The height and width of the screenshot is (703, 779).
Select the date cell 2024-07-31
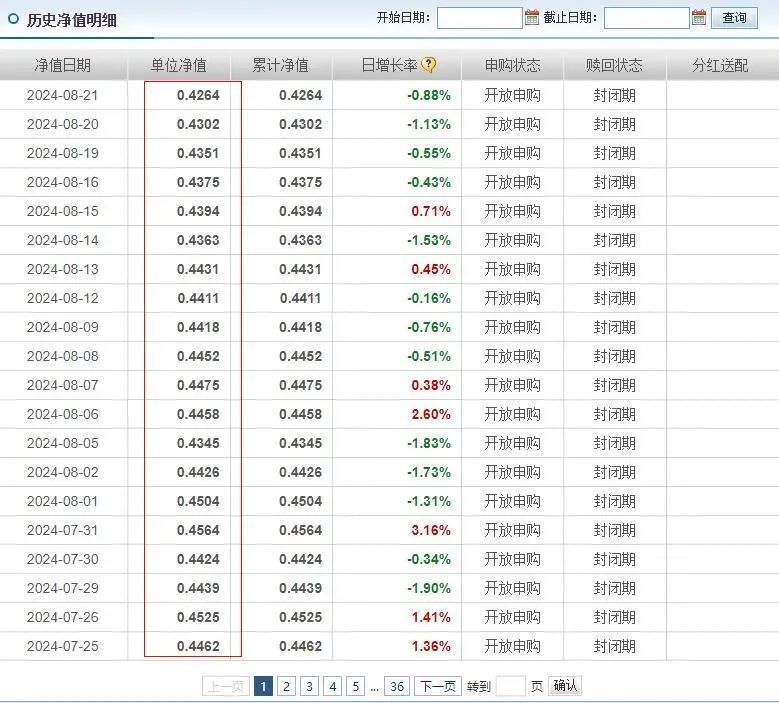pyautogui.click(x=63, y=530)
